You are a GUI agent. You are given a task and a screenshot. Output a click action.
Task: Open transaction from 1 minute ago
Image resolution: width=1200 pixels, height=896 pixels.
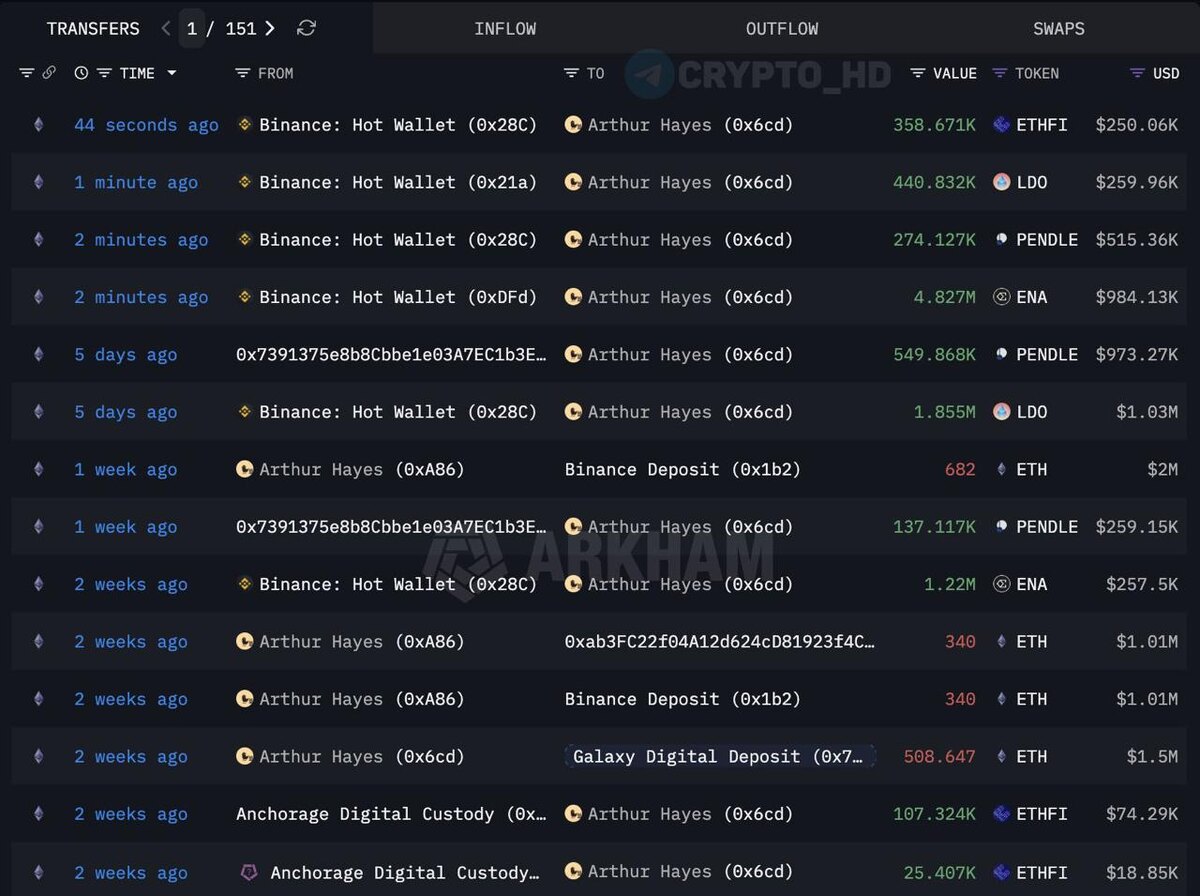(x=136, y=182)
